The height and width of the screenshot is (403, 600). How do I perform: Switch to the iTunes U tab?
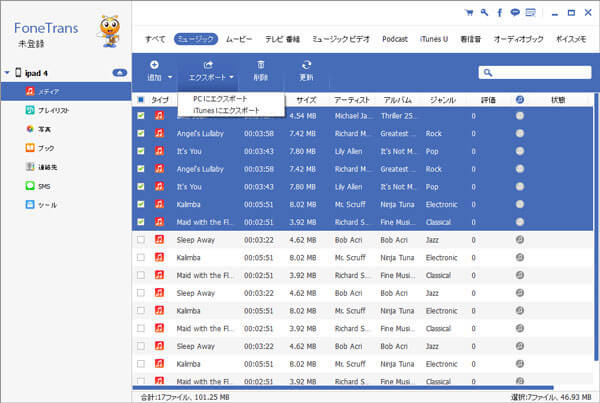point(434,39)
